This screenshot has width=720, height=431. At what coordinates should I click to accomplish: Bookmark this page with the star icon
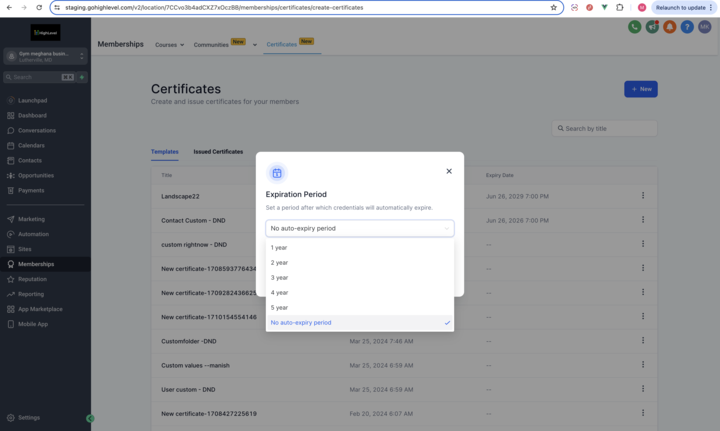pos(554,7)
